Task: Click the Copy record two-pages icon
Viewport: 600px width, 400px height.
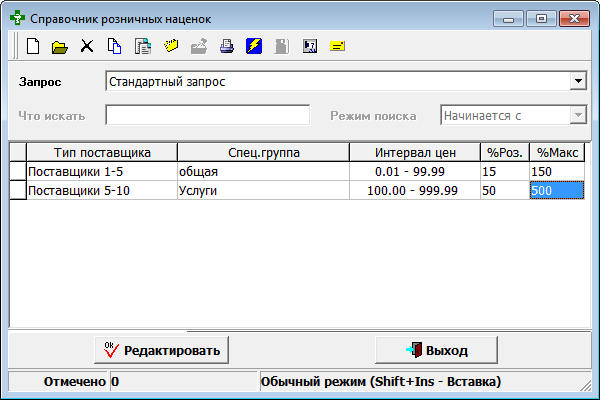Action: [114, 46]
